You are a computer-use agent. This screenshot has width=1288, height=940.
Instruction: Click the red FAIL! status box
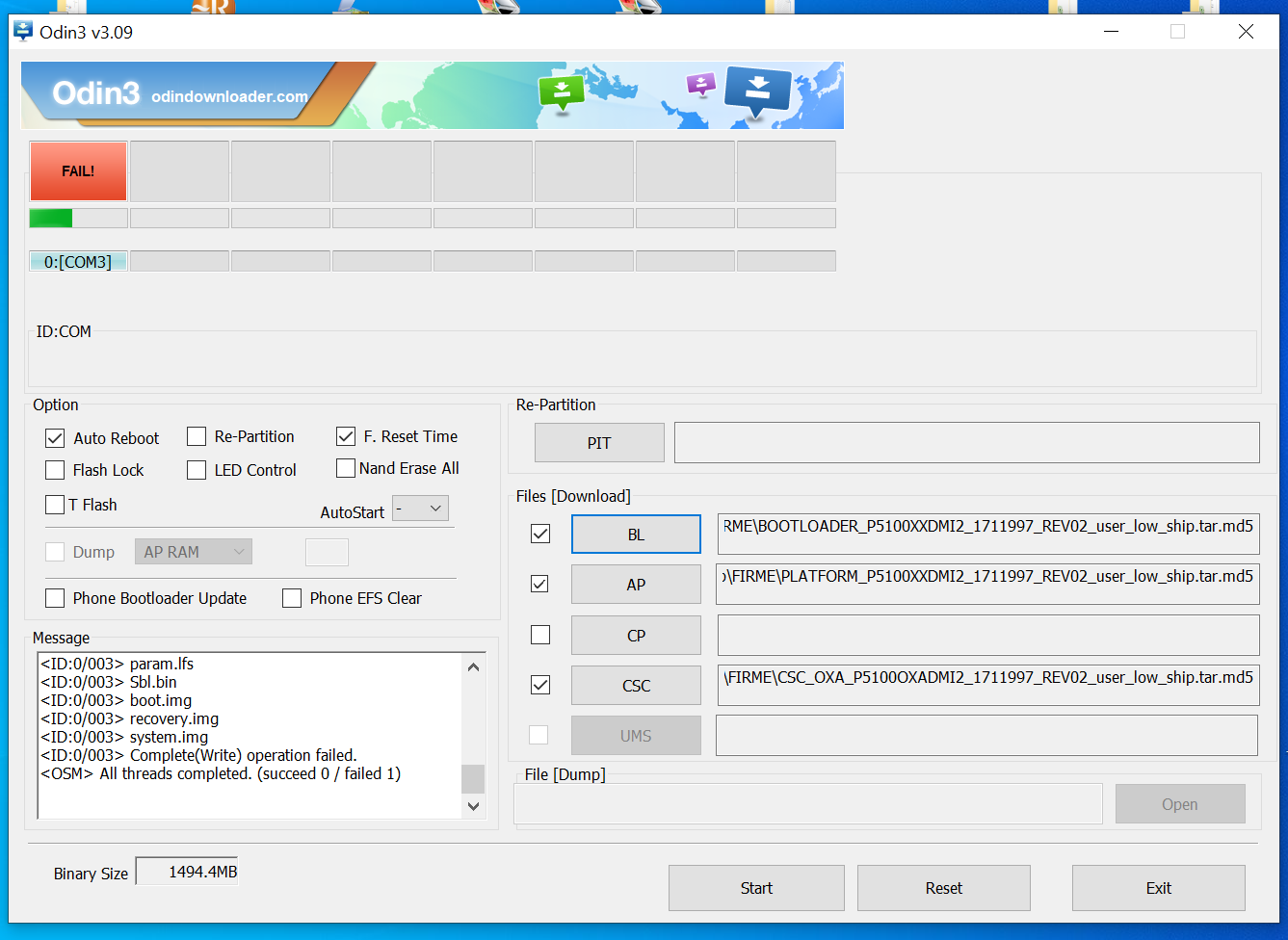pyautogui.click(x=78, y=171)
